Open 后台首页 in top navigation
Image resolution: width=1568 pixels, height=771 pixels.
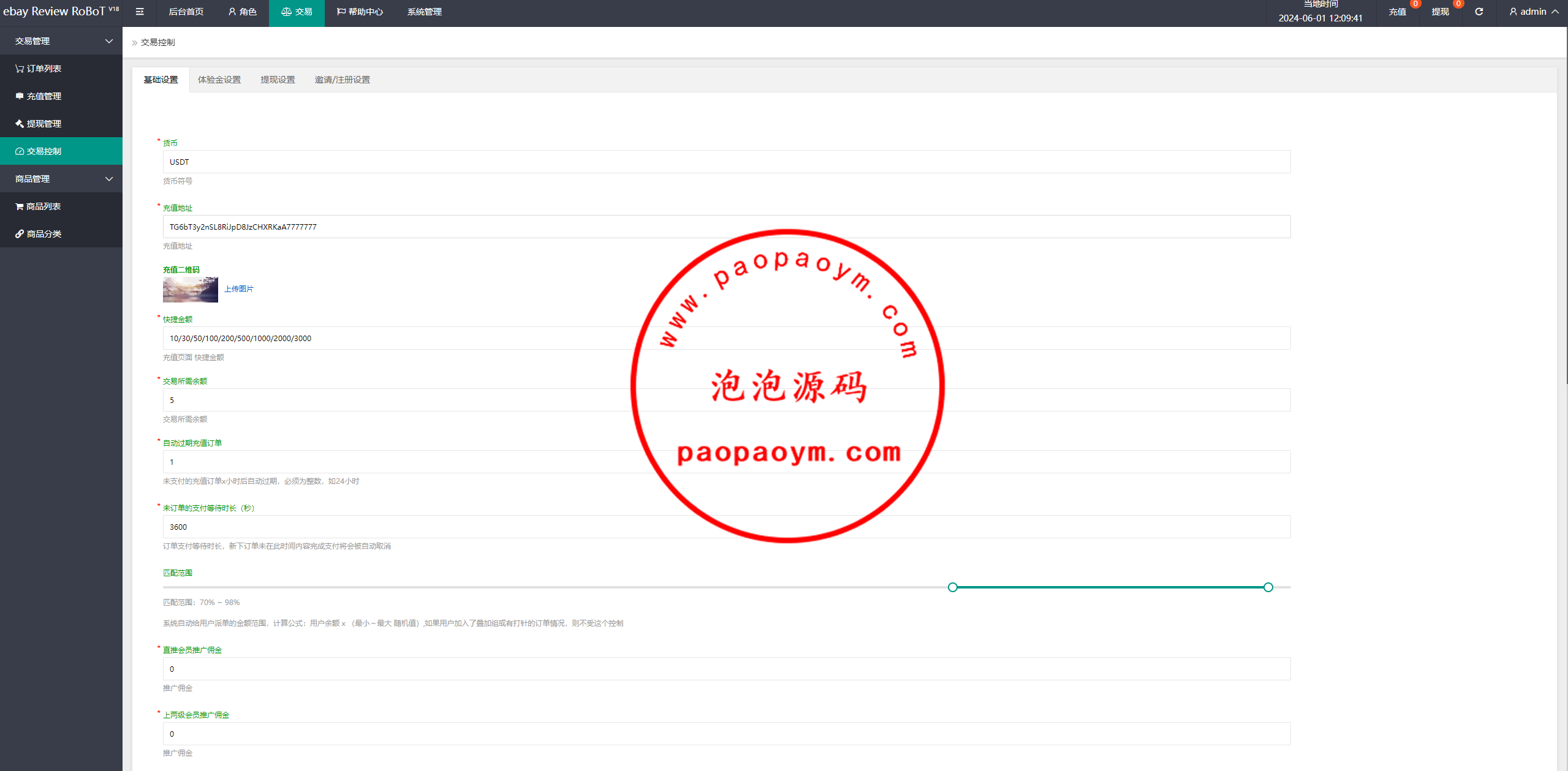tap(186, 12)
